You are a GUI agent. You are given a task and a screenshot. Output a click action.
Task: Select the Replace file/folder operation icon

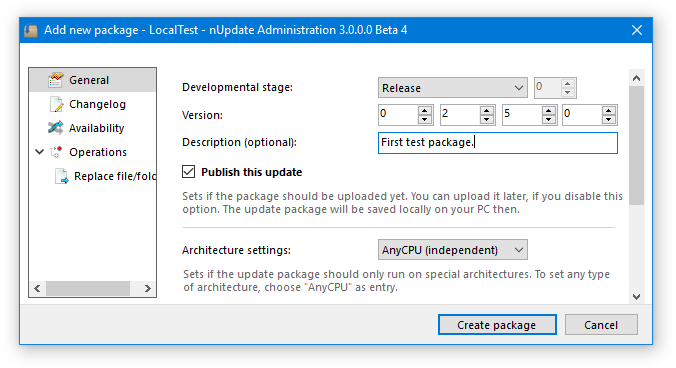tap(62, 176)
